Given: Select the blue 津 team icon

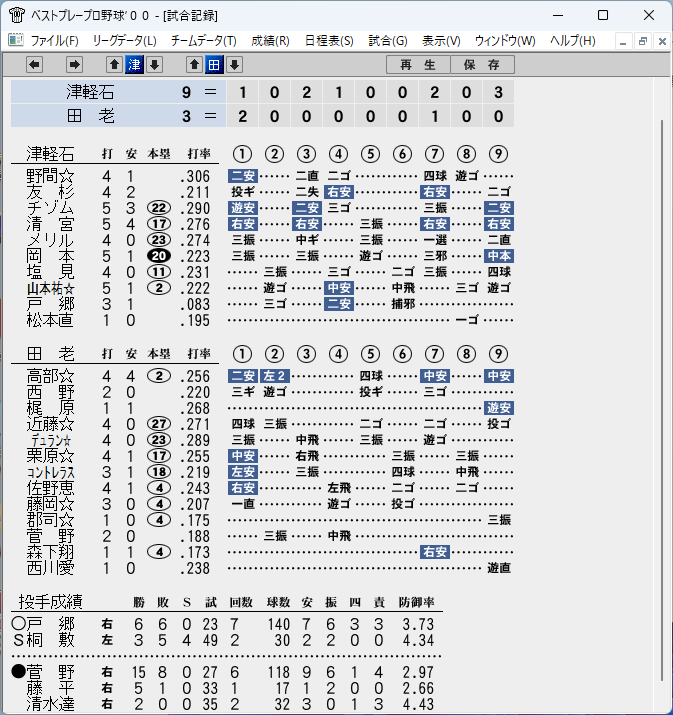Looking at the screenshot, I should (135, 65).
